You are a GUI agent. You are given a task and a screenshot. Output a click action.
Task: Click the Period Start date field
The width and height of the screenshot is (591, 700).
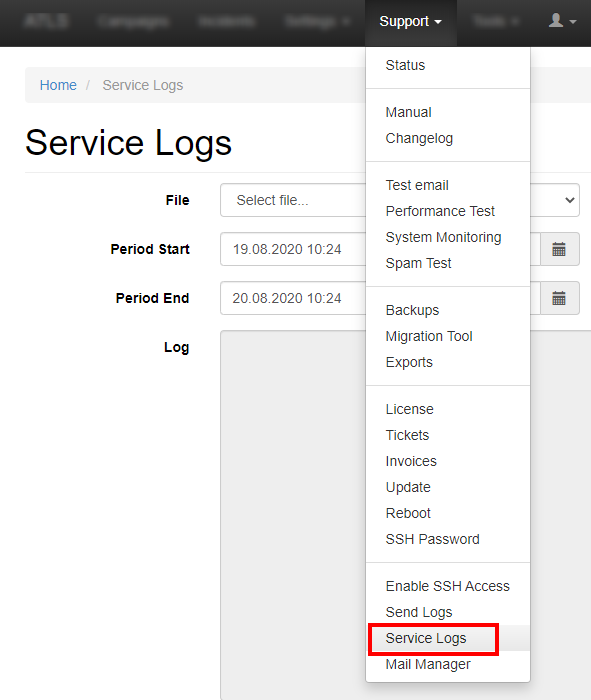pos(293,249)
